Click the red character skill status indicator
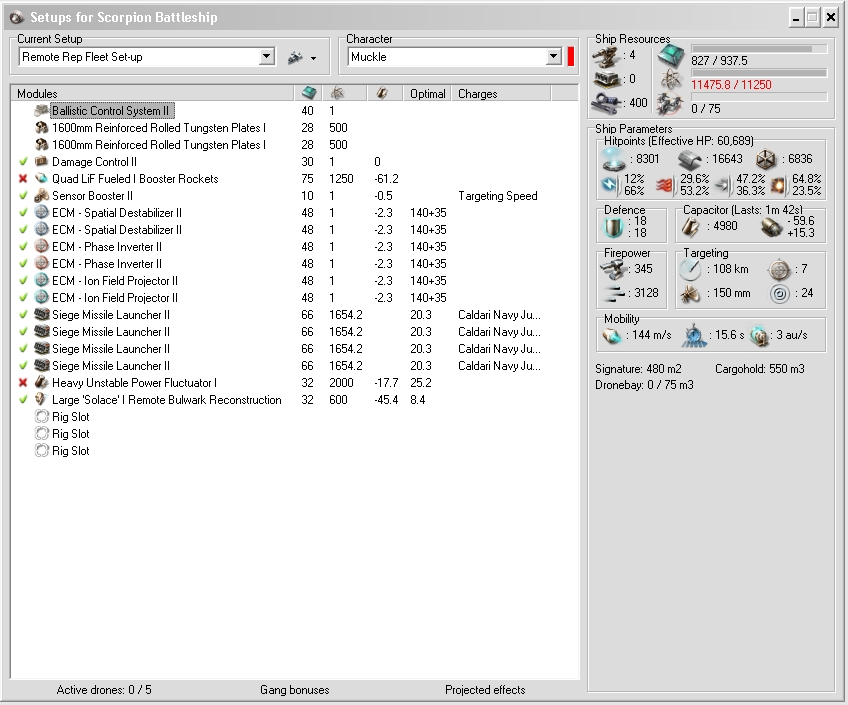Screen dimensions: 848x705 click(x=571, y=56)
